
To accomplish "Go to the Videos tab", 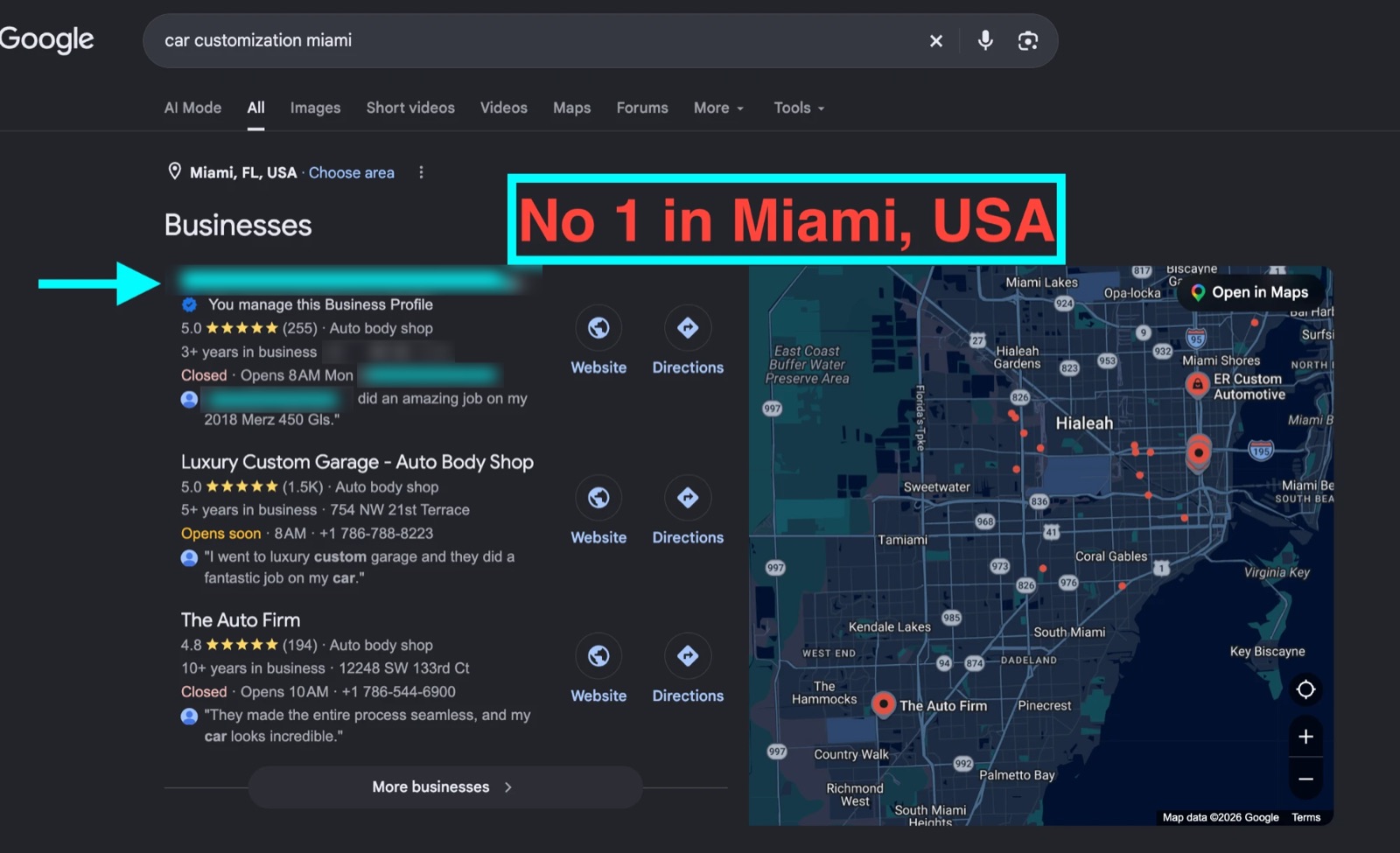I will [x=504, y=108].
